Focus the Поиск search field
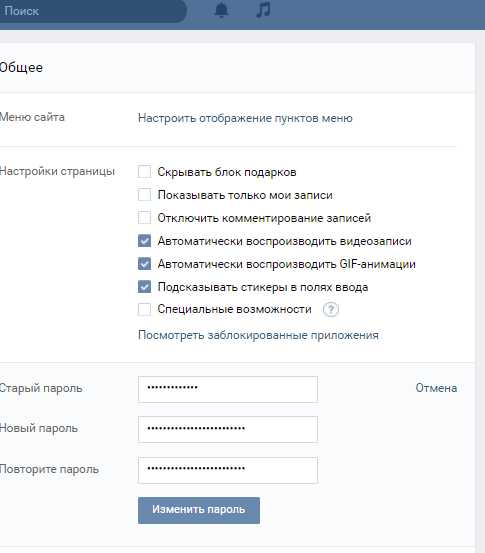The width and height of the screenshot is (485, 553). 92,11
